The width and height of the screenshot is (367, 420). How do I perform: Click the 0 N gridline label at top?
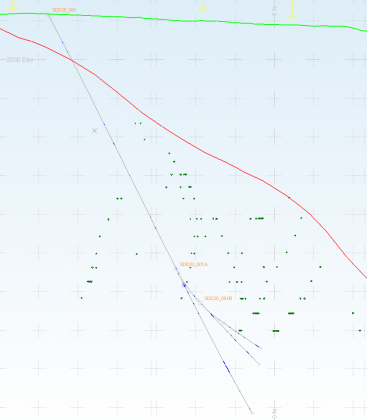[x=275, y=11]
